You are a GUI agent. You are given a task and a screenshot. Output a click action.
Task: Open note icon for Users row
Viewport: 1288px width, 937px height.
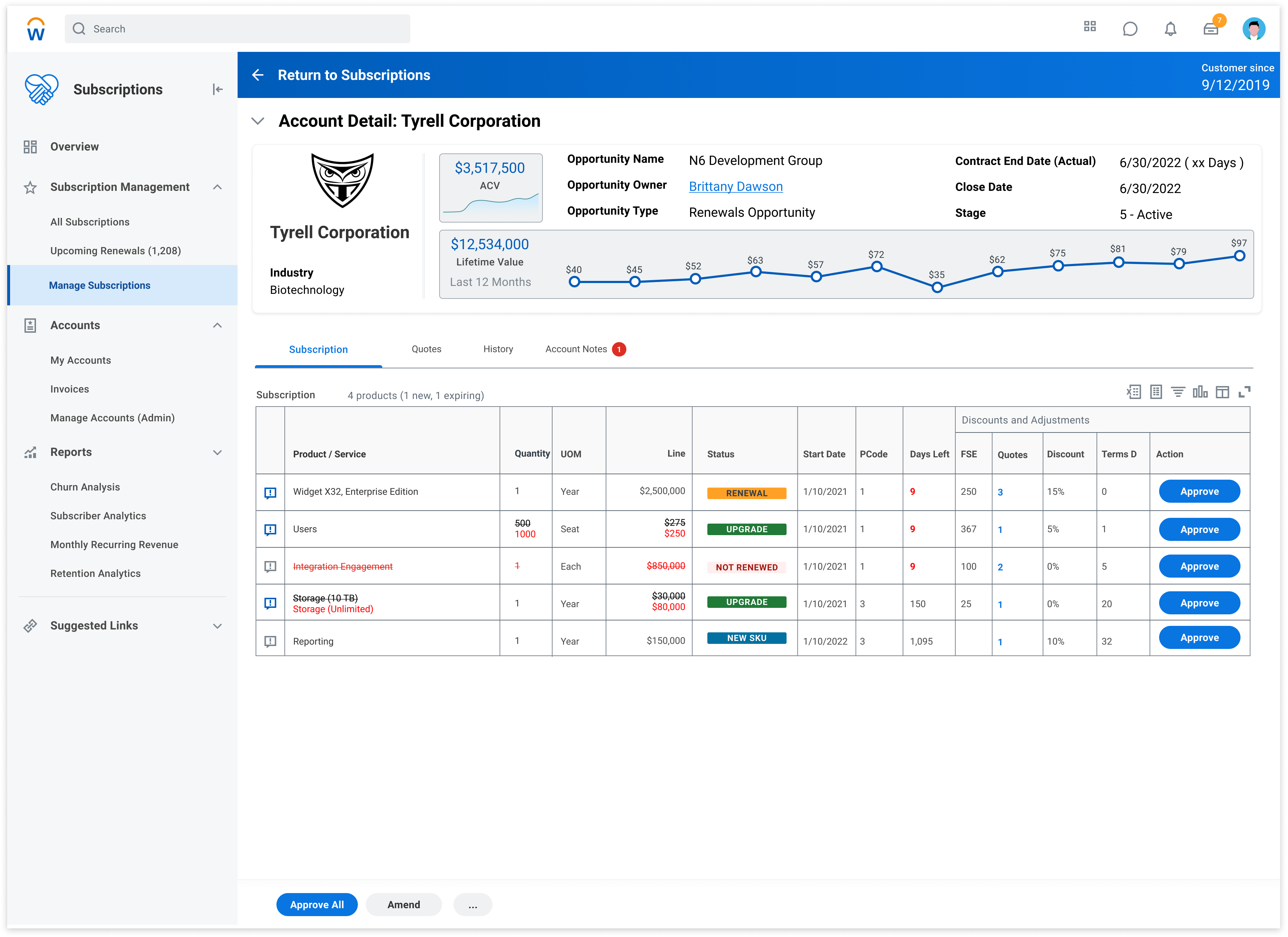pos(270,530)
